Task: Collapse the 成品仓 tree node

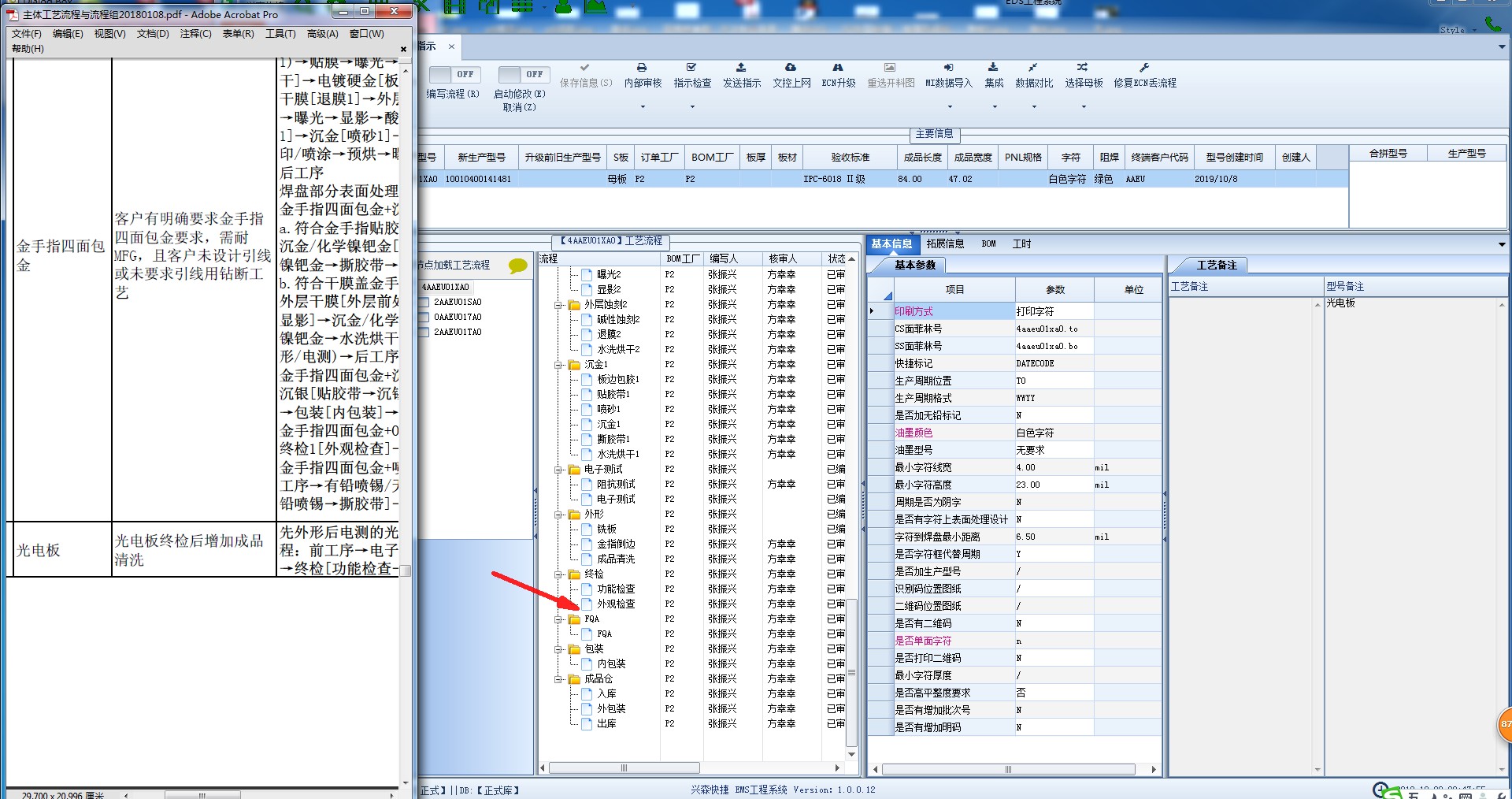Action: click(558, 679)
